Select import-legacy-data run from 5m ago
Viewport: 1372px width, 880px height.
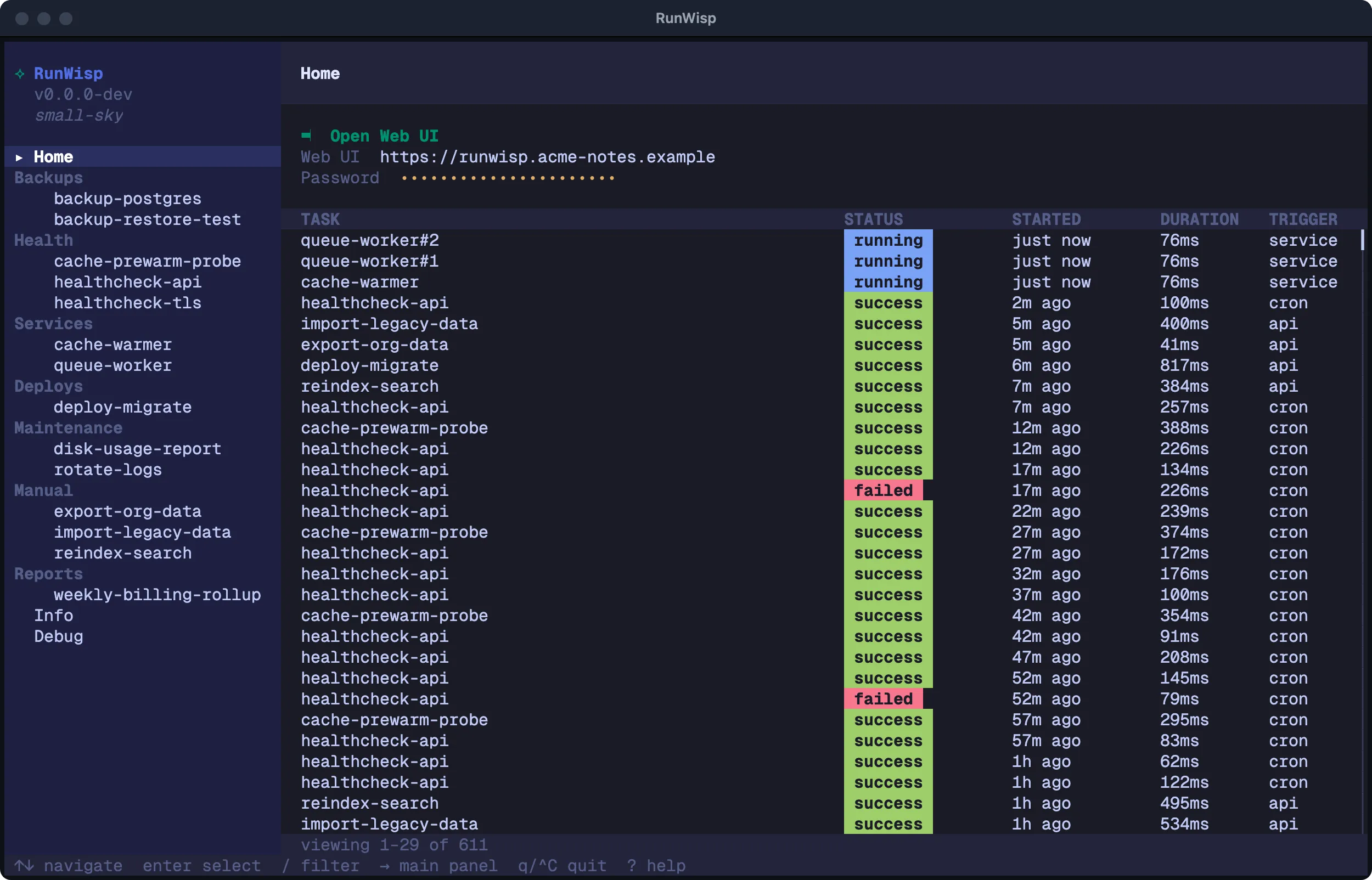click(821, 324)
